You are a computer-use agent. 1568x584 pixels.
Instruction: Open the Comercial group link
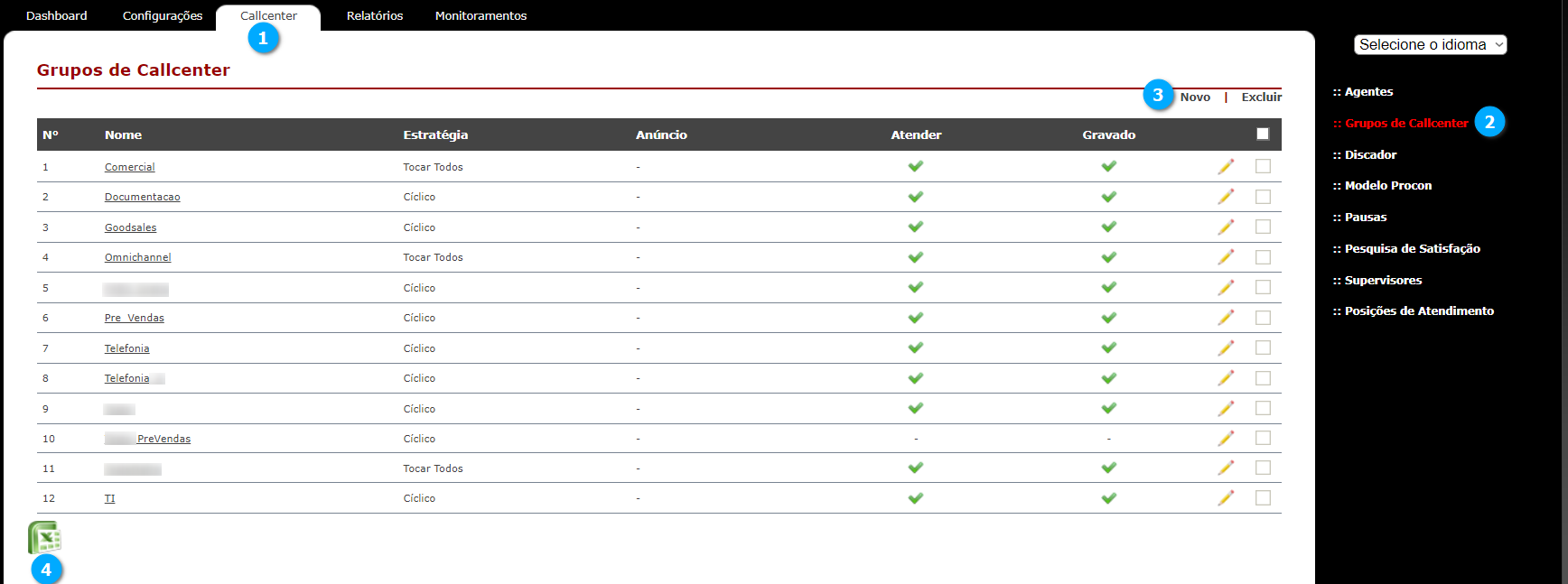click(130, 167)
